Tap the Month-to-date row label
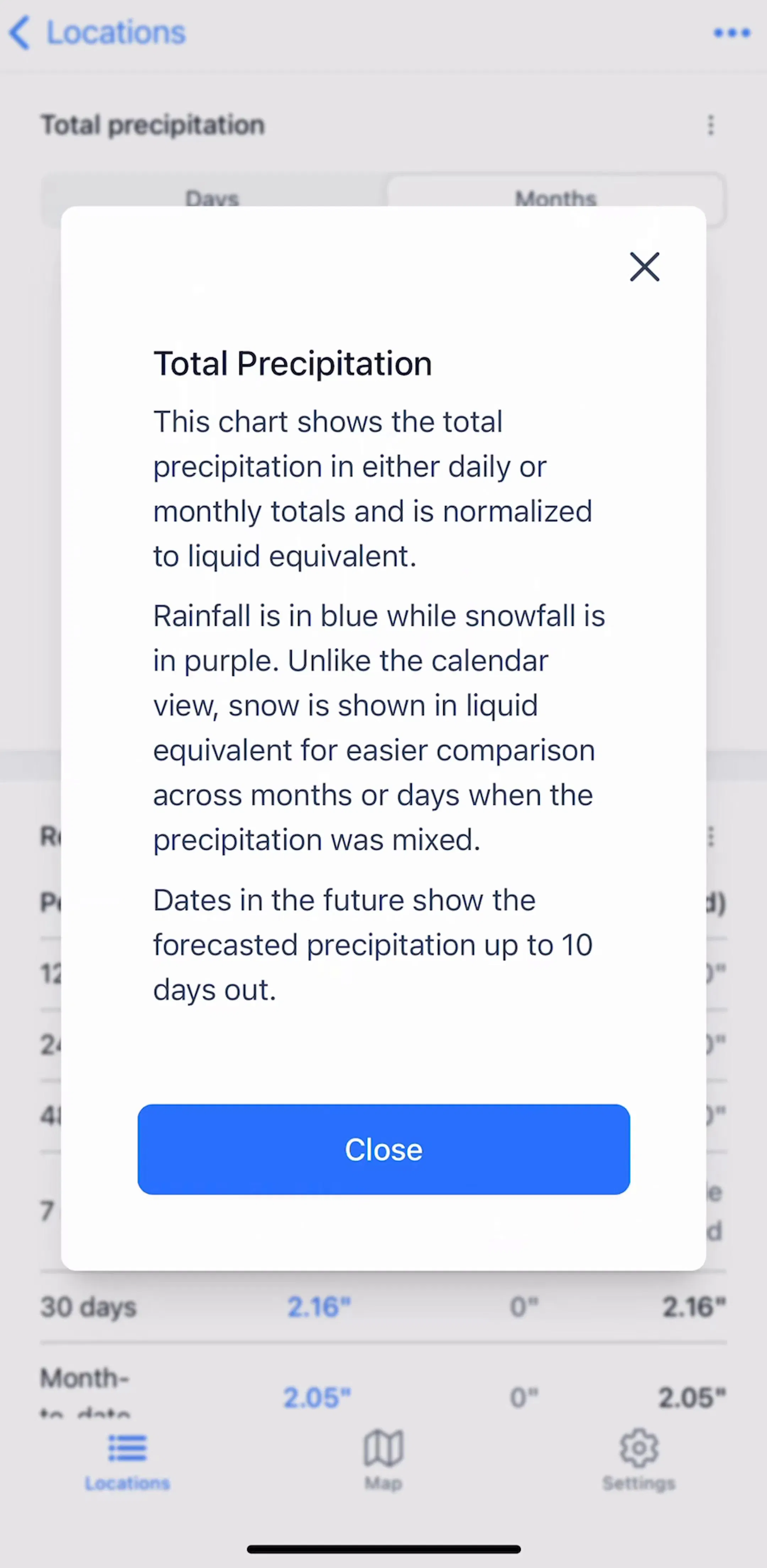The image size is (767, 1568). pos(85,1390)
